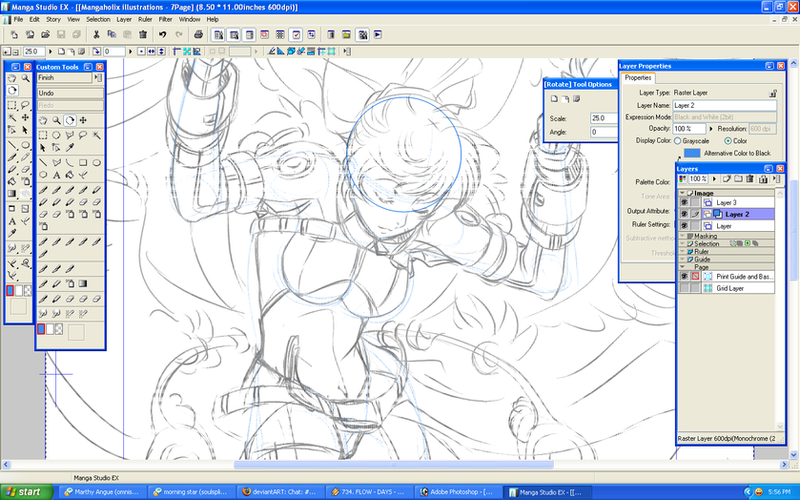Viewport: 800px width, 500px height.
Task: Click the Print icon in main toolbar
Action: [x=198, y=35]
